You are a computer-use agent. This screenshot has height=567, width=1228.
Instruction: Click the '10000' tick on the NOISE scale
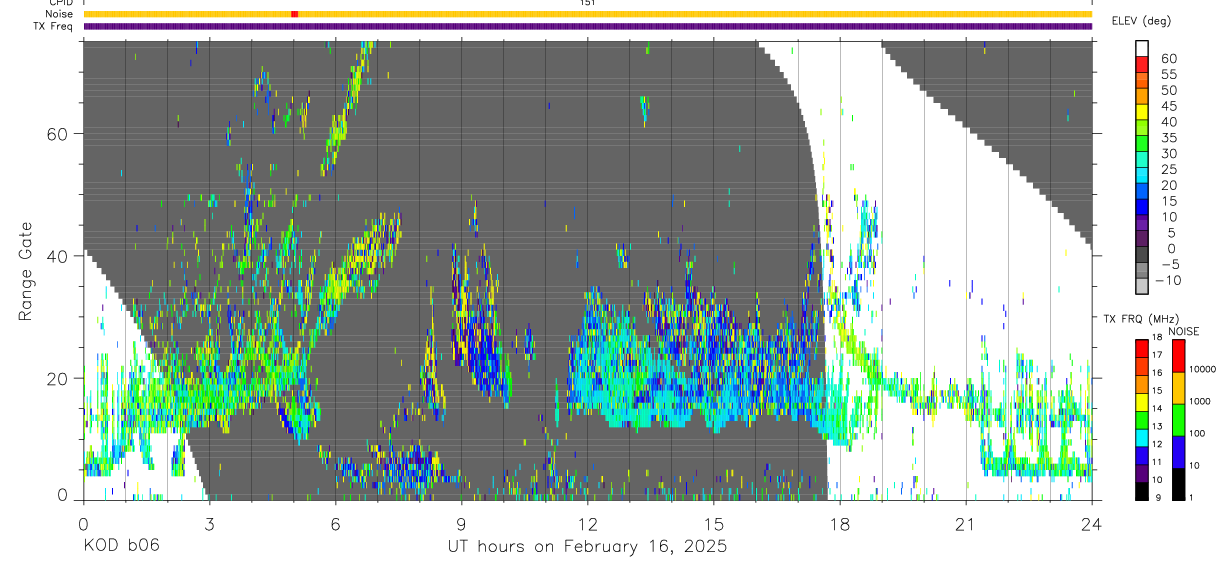pos(1202,370)
